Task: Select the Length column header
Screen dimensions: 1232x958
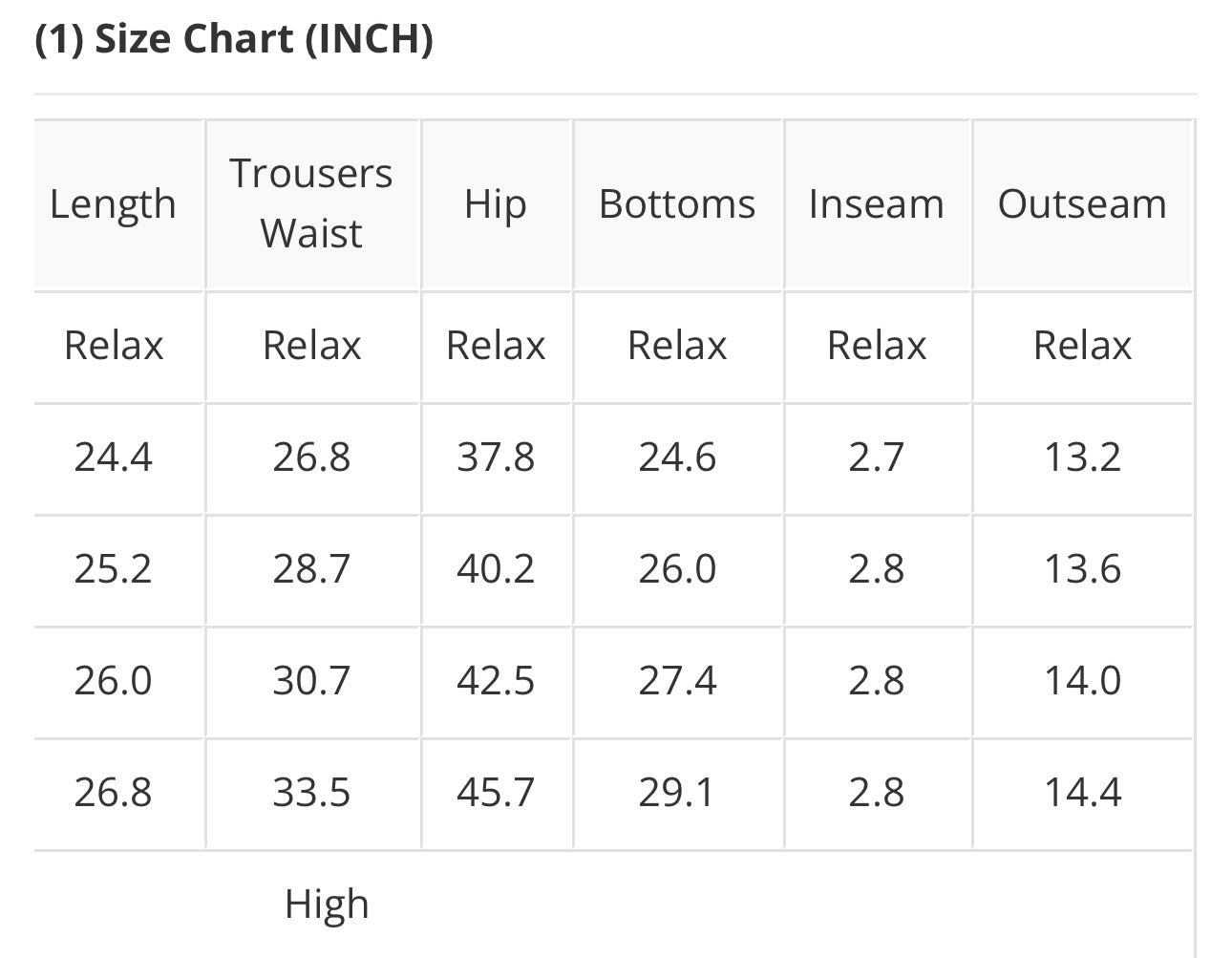Action: click(x=113, y=203)
